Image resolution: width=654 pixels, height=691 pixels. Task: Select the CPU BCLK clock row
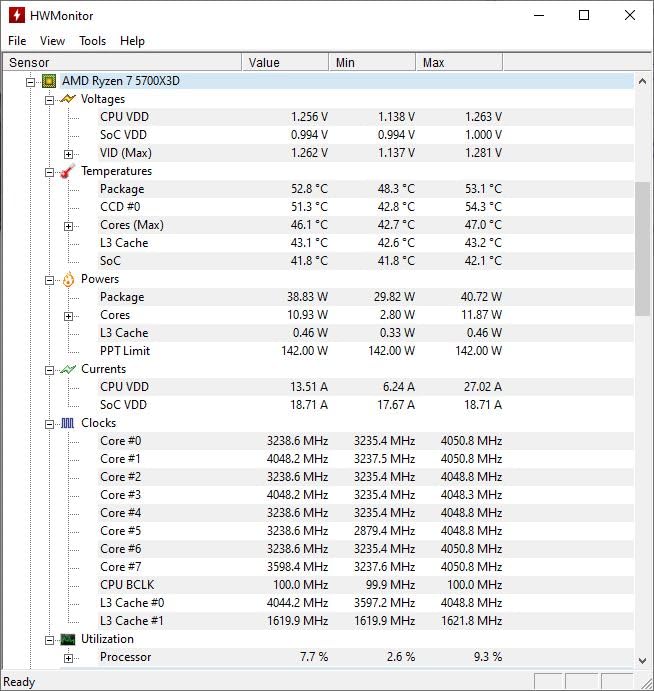(x=127, y=585)
